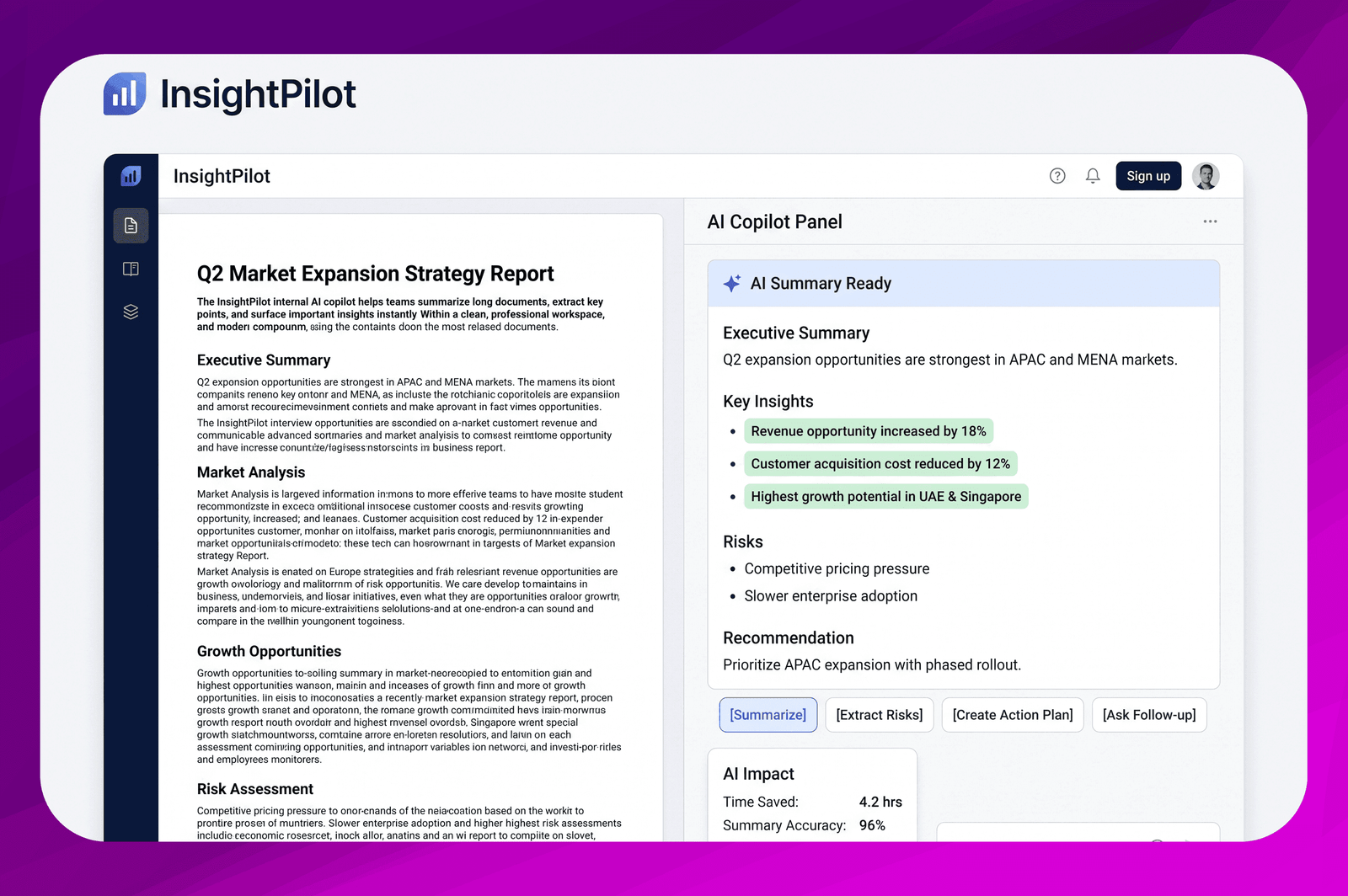Click the Ask Follow-up button
Viewport: 1348px width, 896px height.
1149,715
